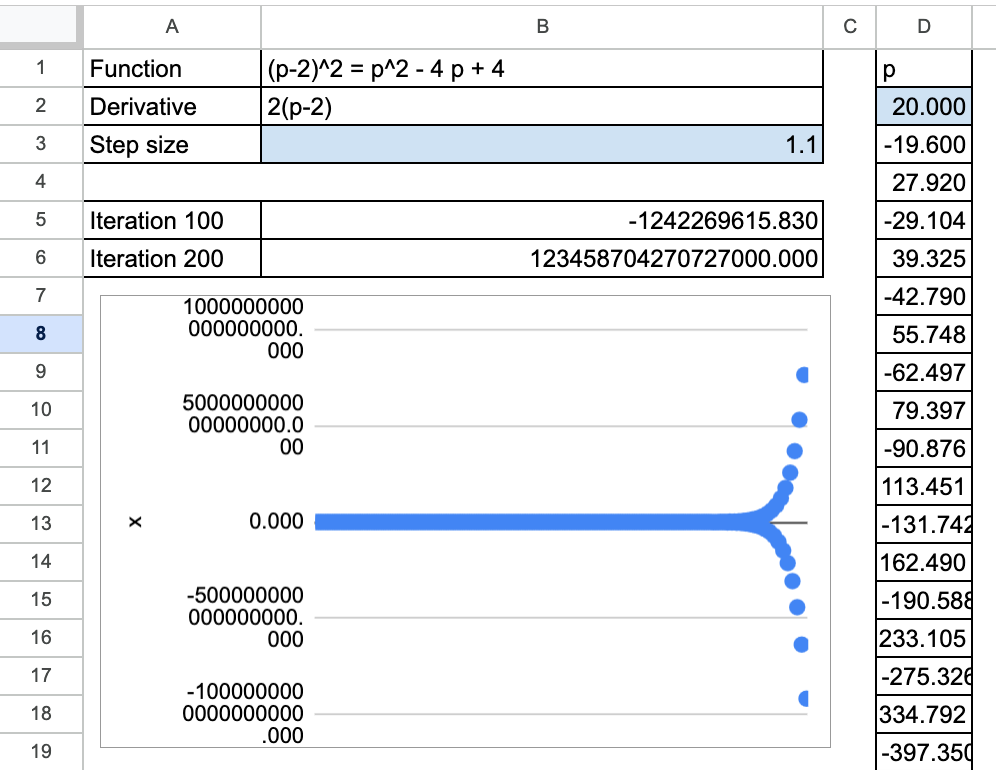The image size is (996, 770).
Task: Click the Iteration 100 result value cell
Action: [x=541, y=221]
